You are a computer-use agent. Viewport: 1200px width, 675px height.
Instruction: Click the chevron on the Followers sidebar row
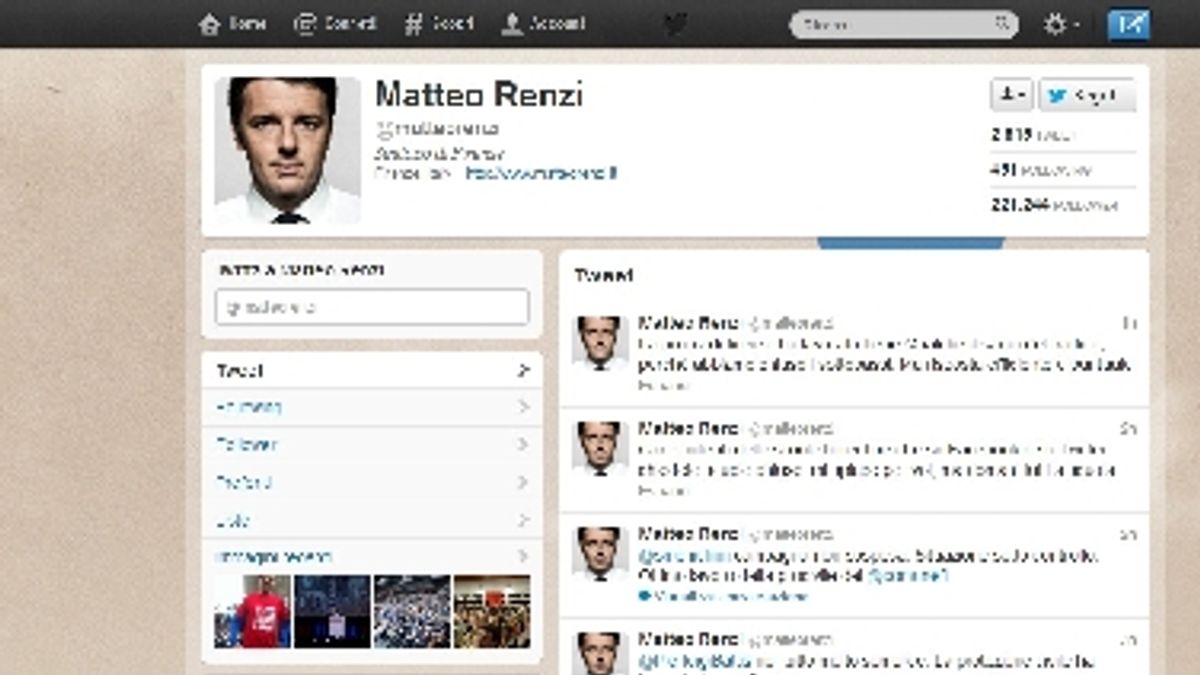click(523, 445)
